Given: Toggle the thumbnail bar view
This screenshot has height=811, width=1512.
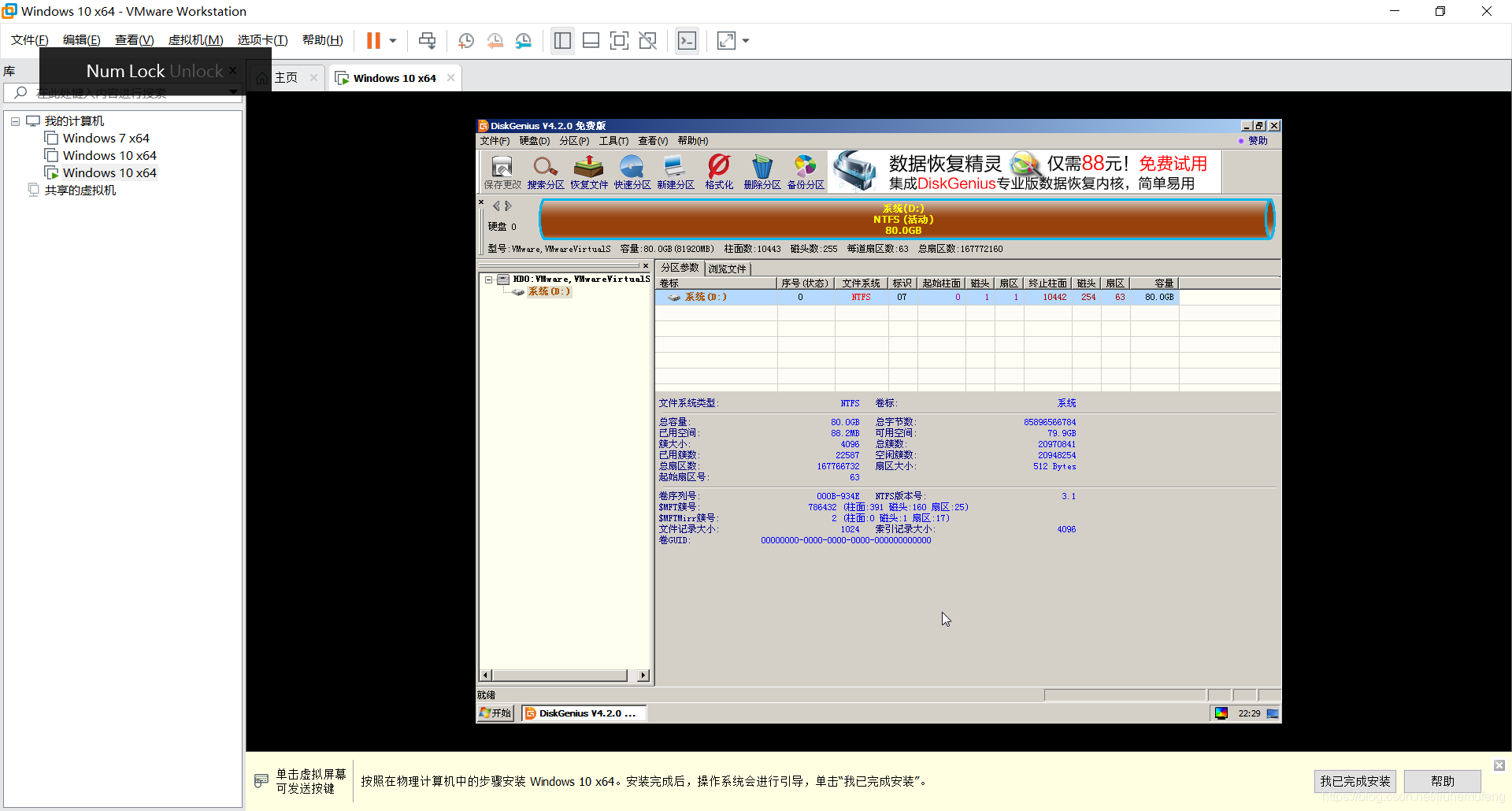Looking at the screenshot, I should [591, 40].
